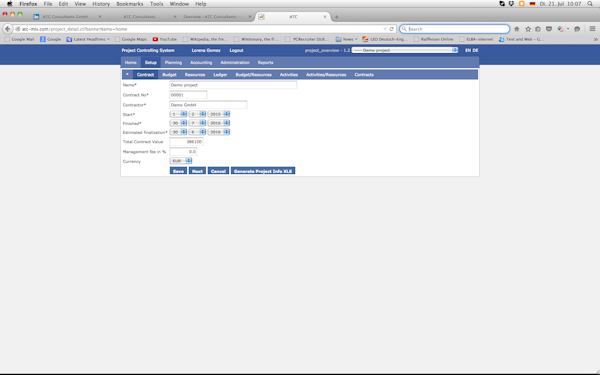Screen dimensions: 600x375
Task: Open the Firefox hamburger menu
Action: pyautogui.click(x=592, y=29)
